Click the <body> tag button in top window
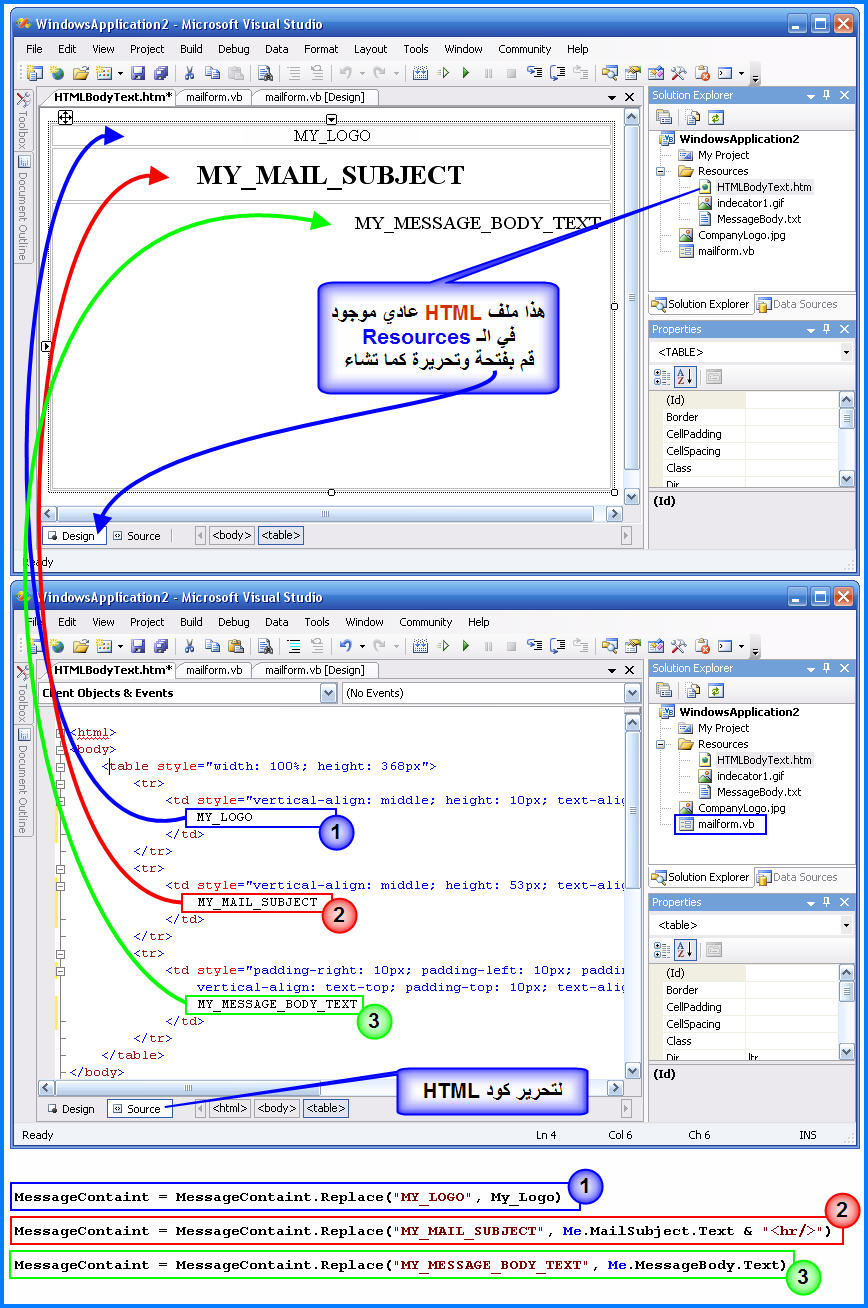Viewport: 868px width, 1308px height. (x=231, y=536)
